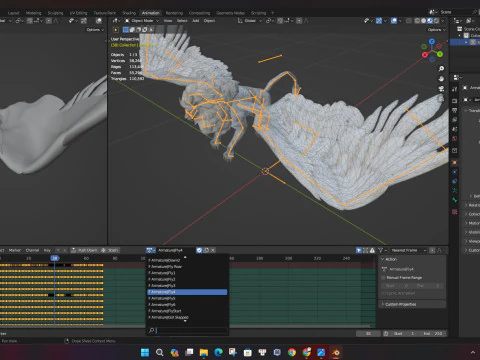Click the Blender icon in Windows taskbar
Viewport: 480px width, 360px height.
pyautogui.click(x=336, y=352)
